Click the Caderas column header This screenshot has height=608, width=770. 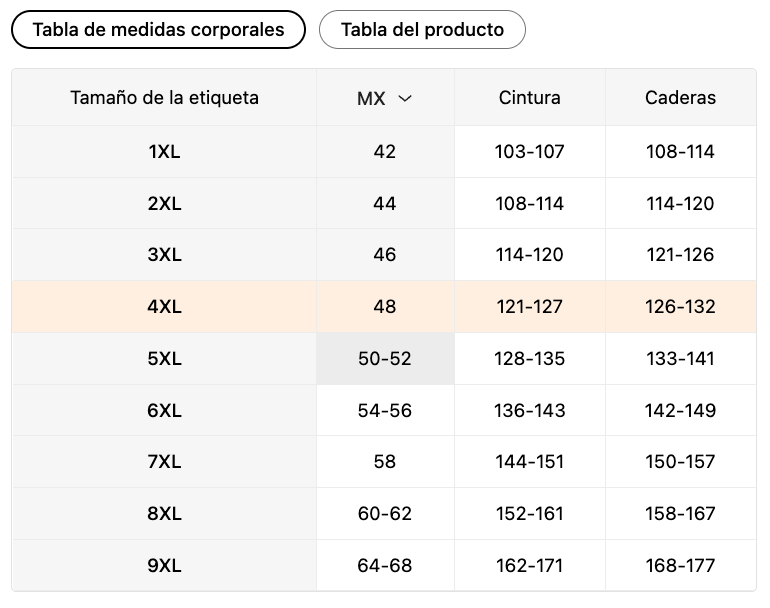pos(680,98)
